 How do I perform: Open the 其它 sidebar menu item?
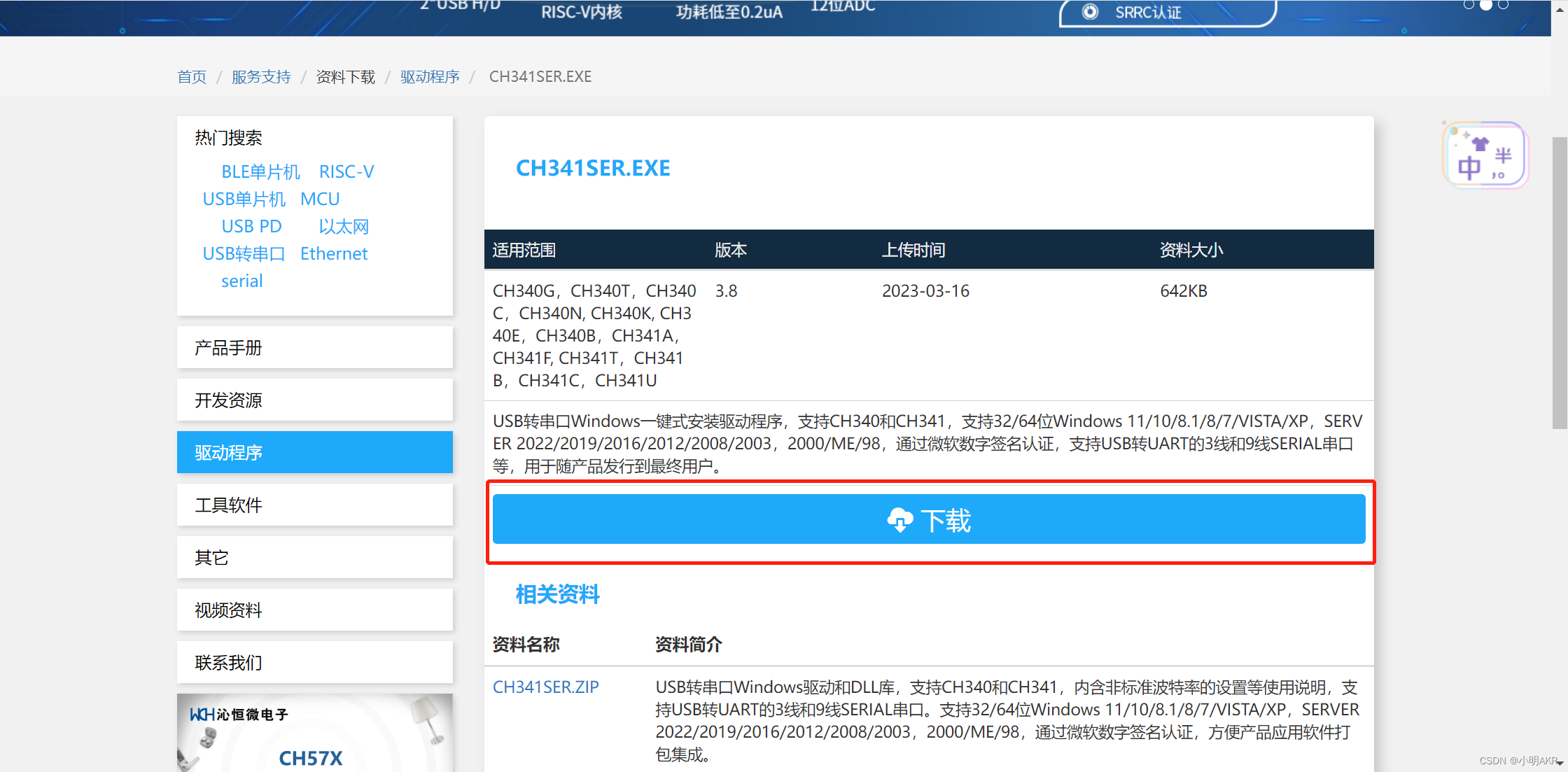tap(315, 557)
